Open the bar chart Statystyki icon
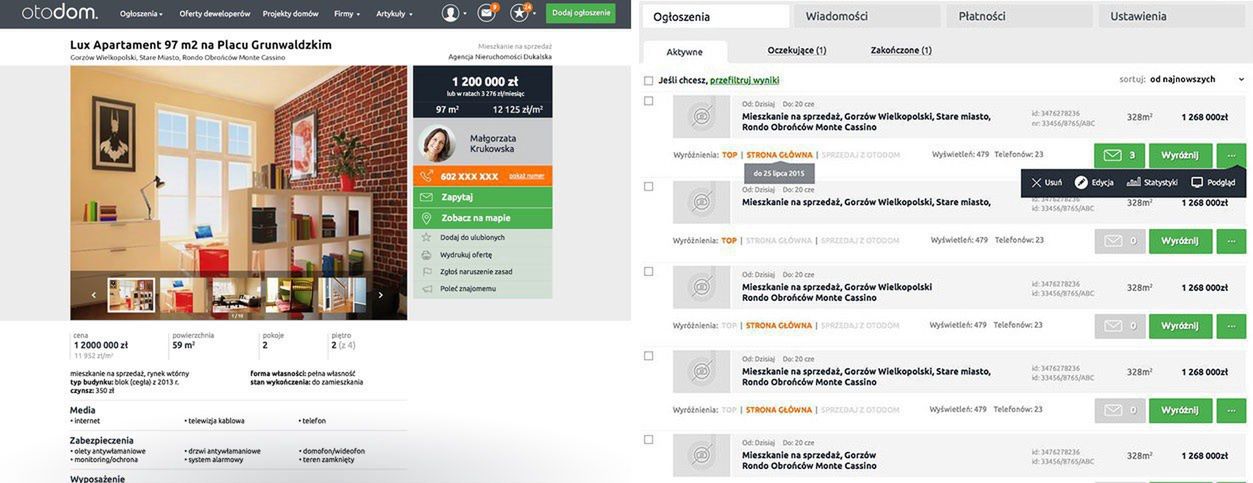Viewport: 1253px width, 483px height. (x=1134, y=183)
